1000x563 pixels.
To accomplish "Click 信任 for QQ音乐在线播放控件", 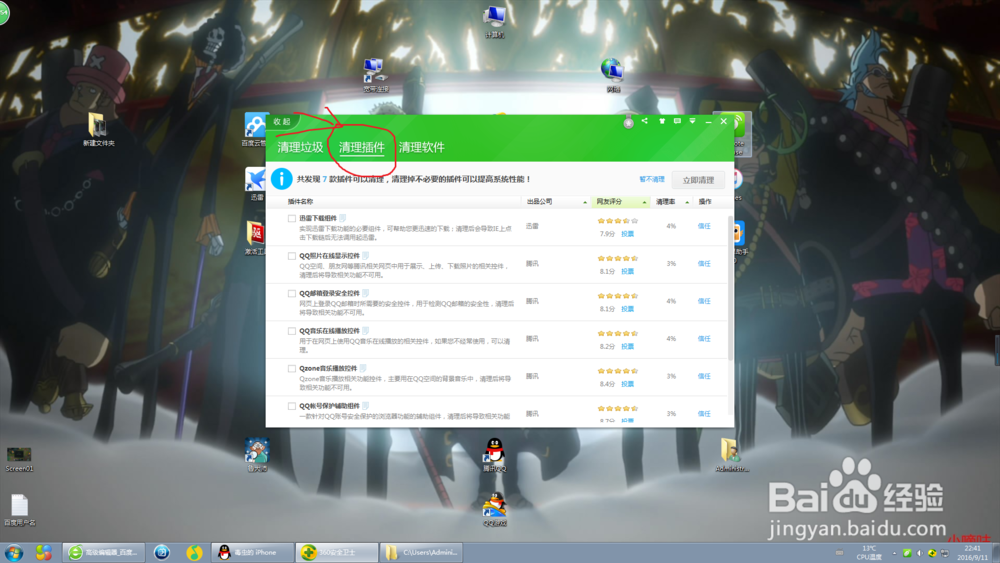I will (x=704, y=339).
